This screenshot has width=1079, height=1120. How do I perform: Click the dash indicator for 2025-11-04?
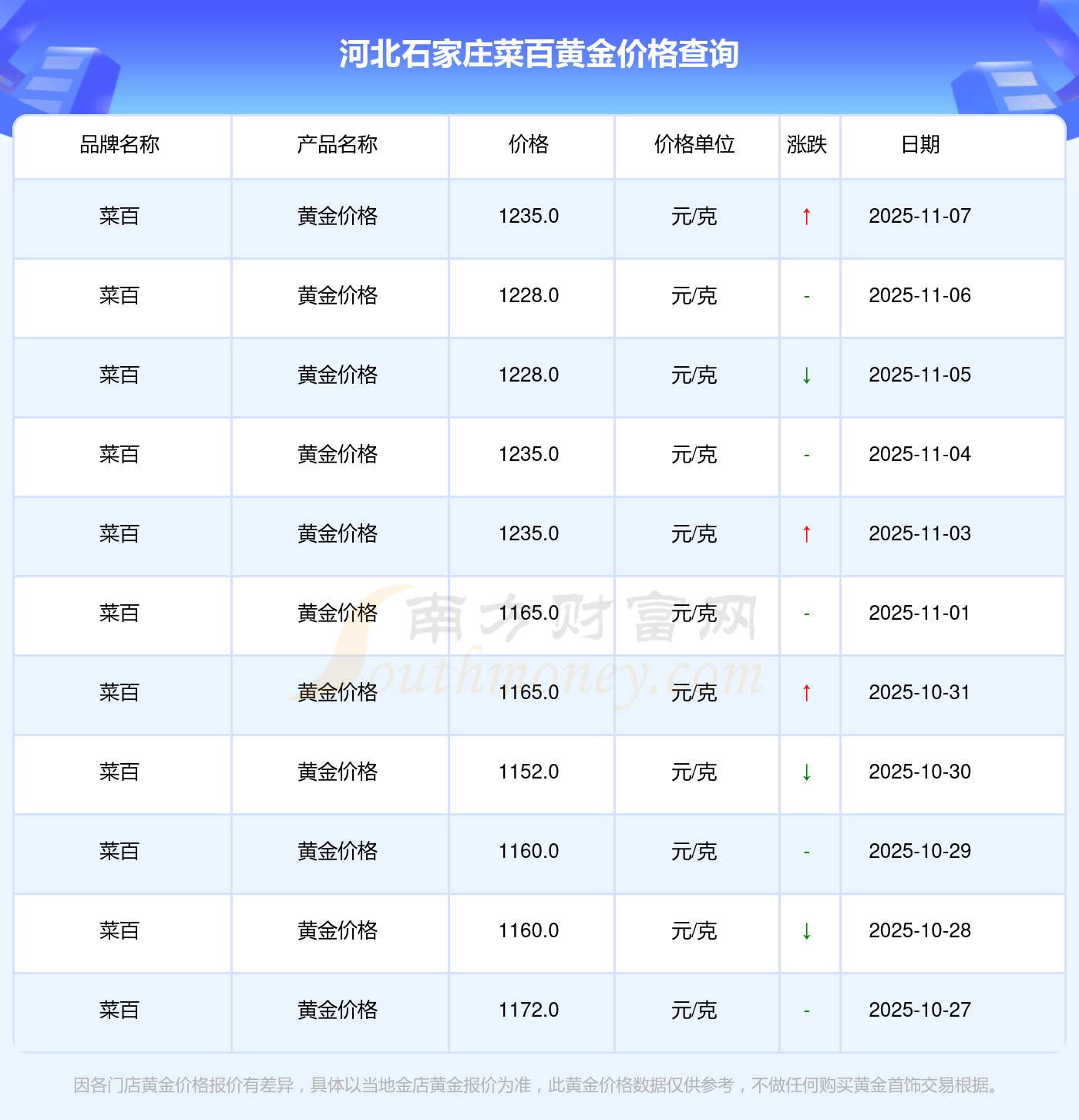click(x=806, y=455)
